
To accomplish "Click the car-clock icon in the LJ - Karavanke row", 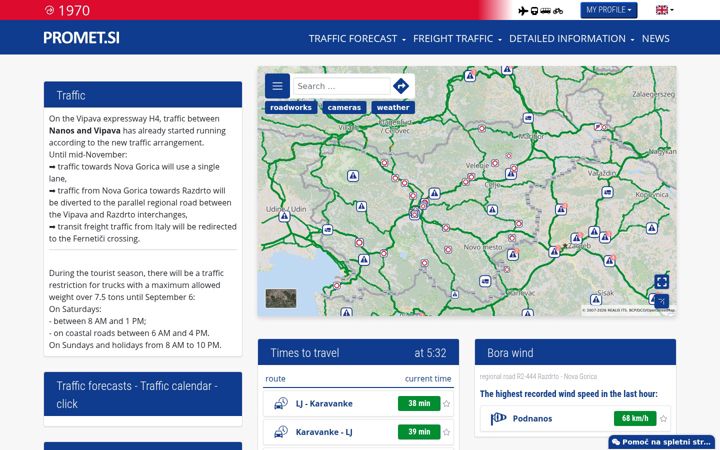I will pyautogui.click(x=281, y=404).
